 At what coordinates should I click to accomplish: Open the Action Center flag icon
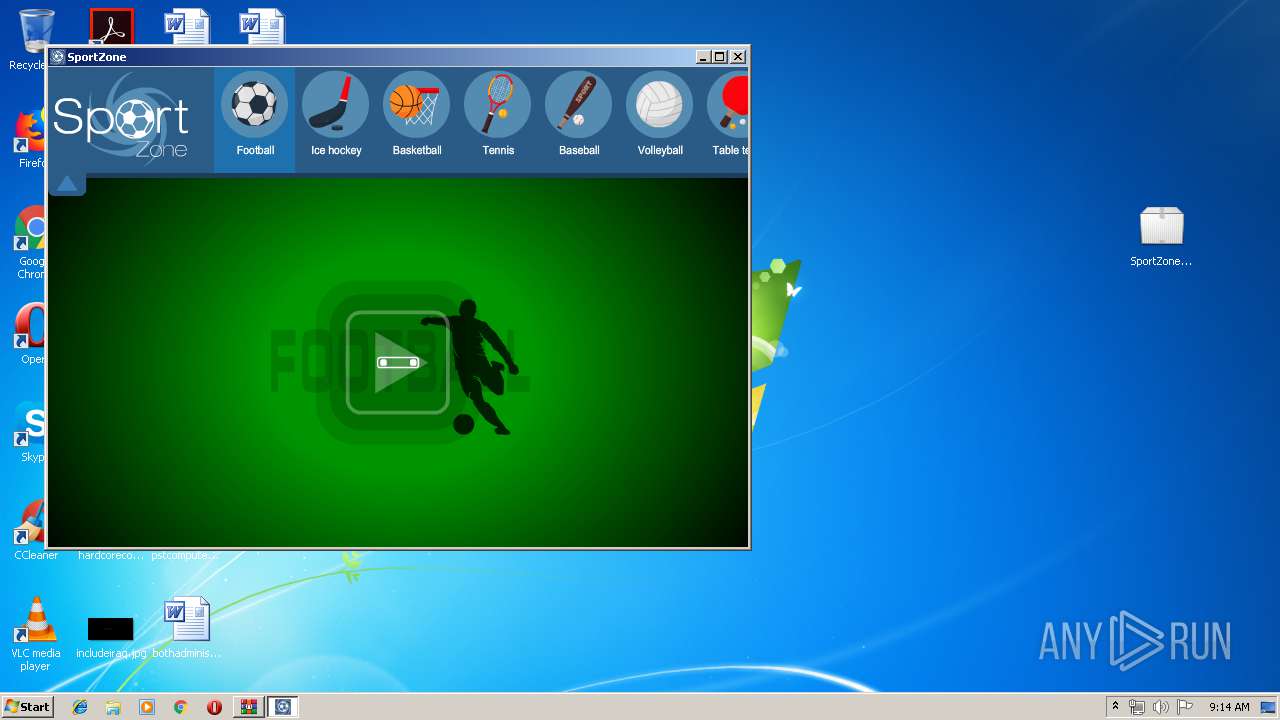click(1185, 707)
